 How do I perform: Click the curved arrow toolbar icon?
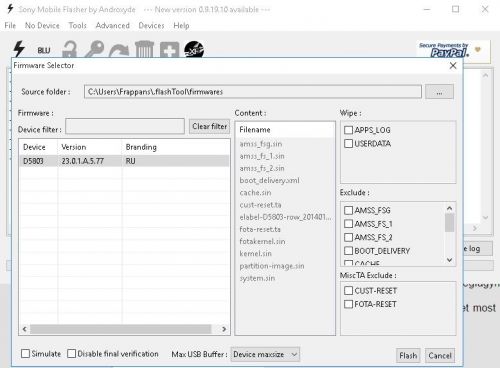click(x=119, y=51)
